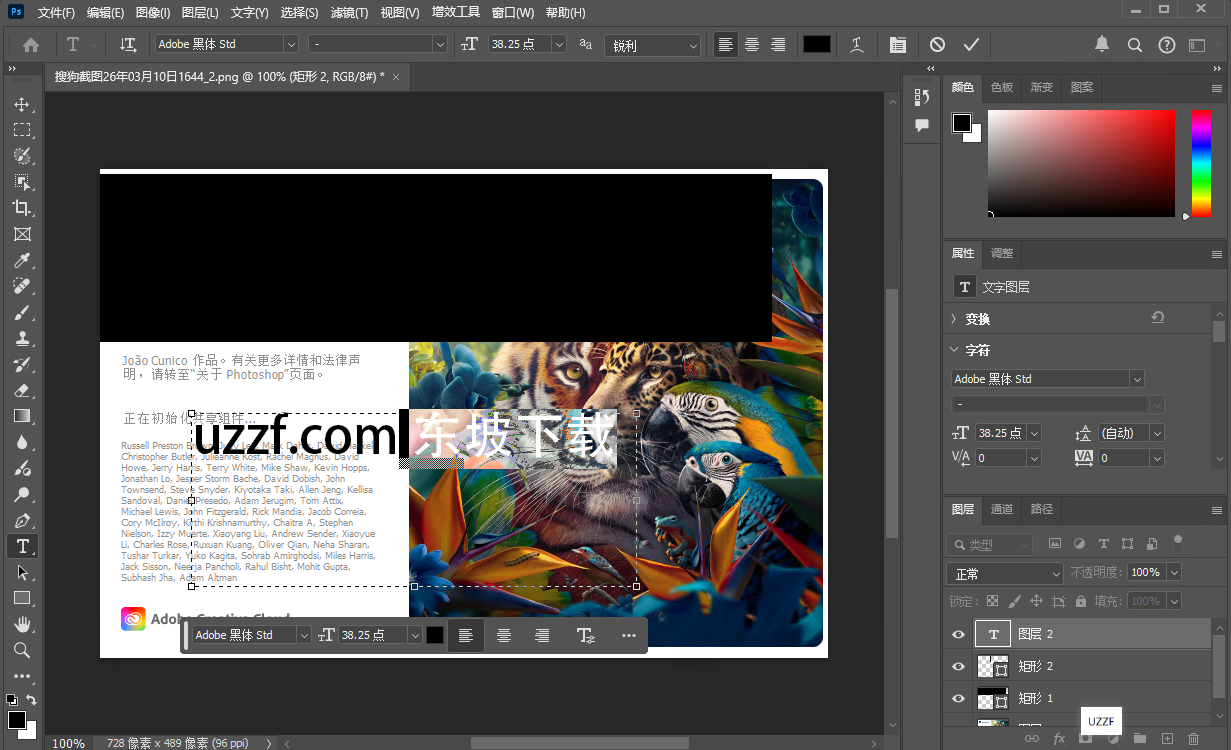The width and height of the screenshot is (1231, 750).
Task: Cancel text edits with the slash button
Action: tap(935, 44)
